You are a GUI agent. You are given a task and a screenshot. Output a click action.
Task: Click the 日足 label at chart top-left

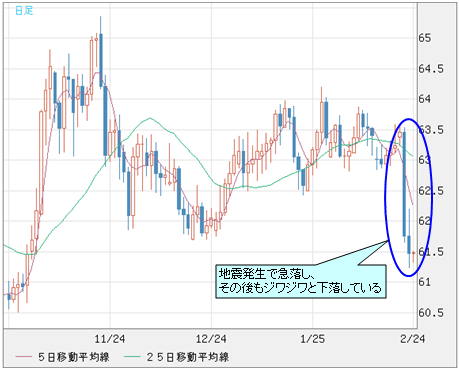point(24,11)
